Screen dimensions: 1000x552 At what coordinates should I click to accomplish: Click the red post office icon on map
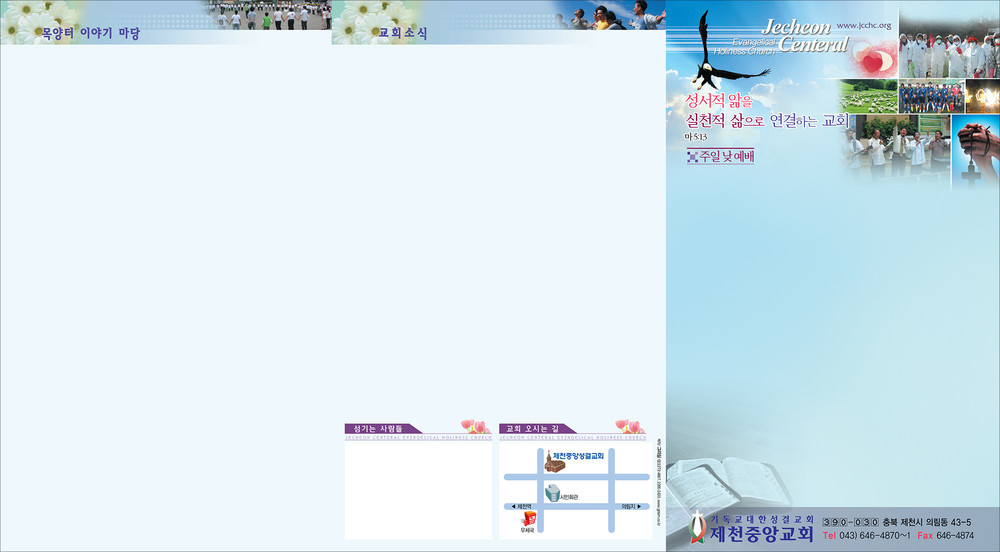tap(528, 518)
